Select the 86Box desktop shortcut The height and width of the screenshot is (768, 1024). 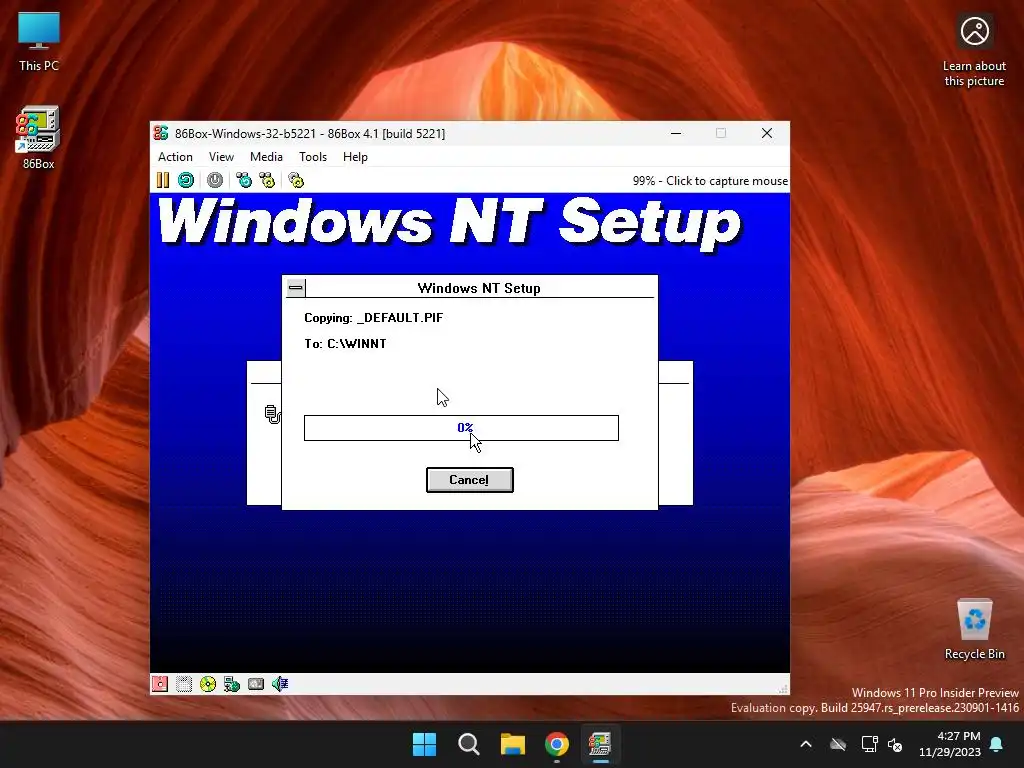point(39,138)
